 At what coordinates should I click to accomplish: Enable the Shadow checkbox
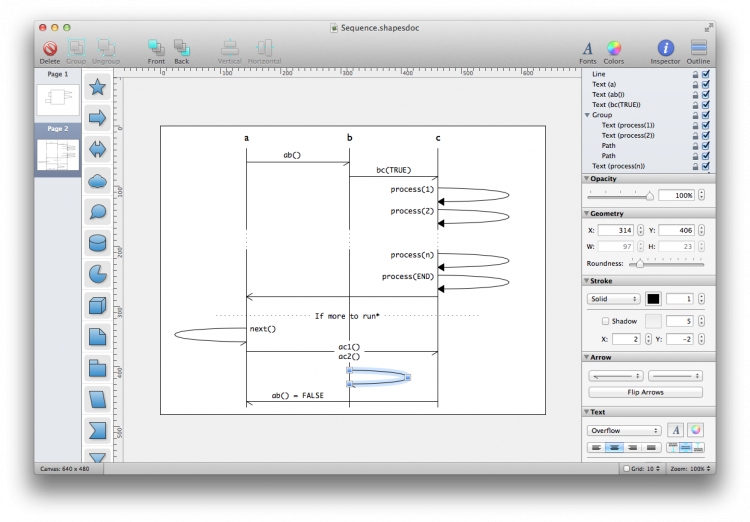click(x=605, y=321)
